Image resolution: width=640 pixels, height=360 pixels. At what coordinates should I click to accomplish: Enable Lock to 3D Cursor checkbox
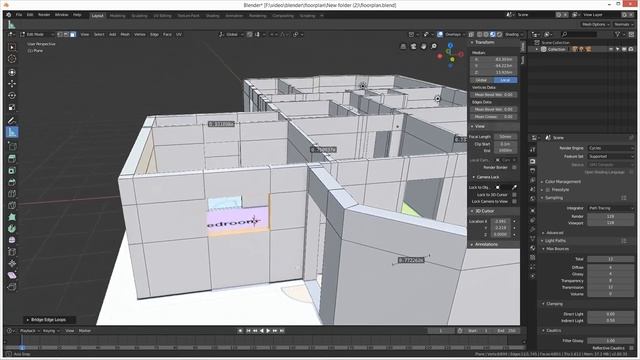pyautogui.click(x=514, y=195)
